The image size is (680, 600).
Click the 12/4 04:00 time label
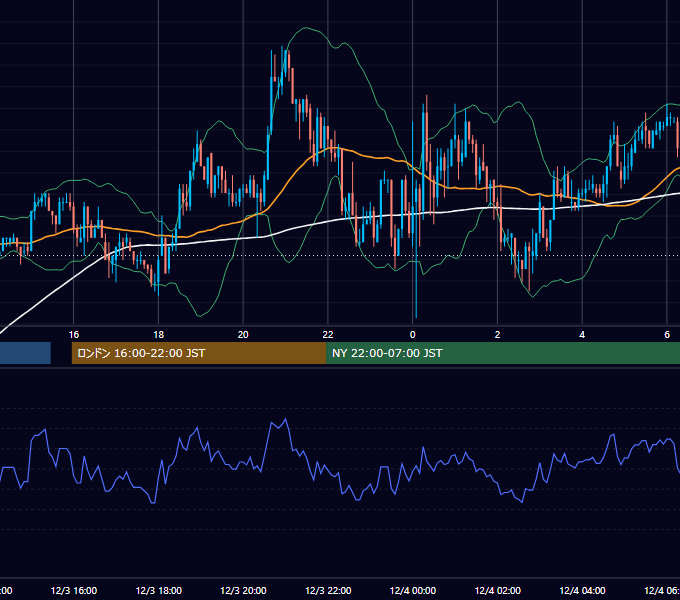[x=582, y=591]
